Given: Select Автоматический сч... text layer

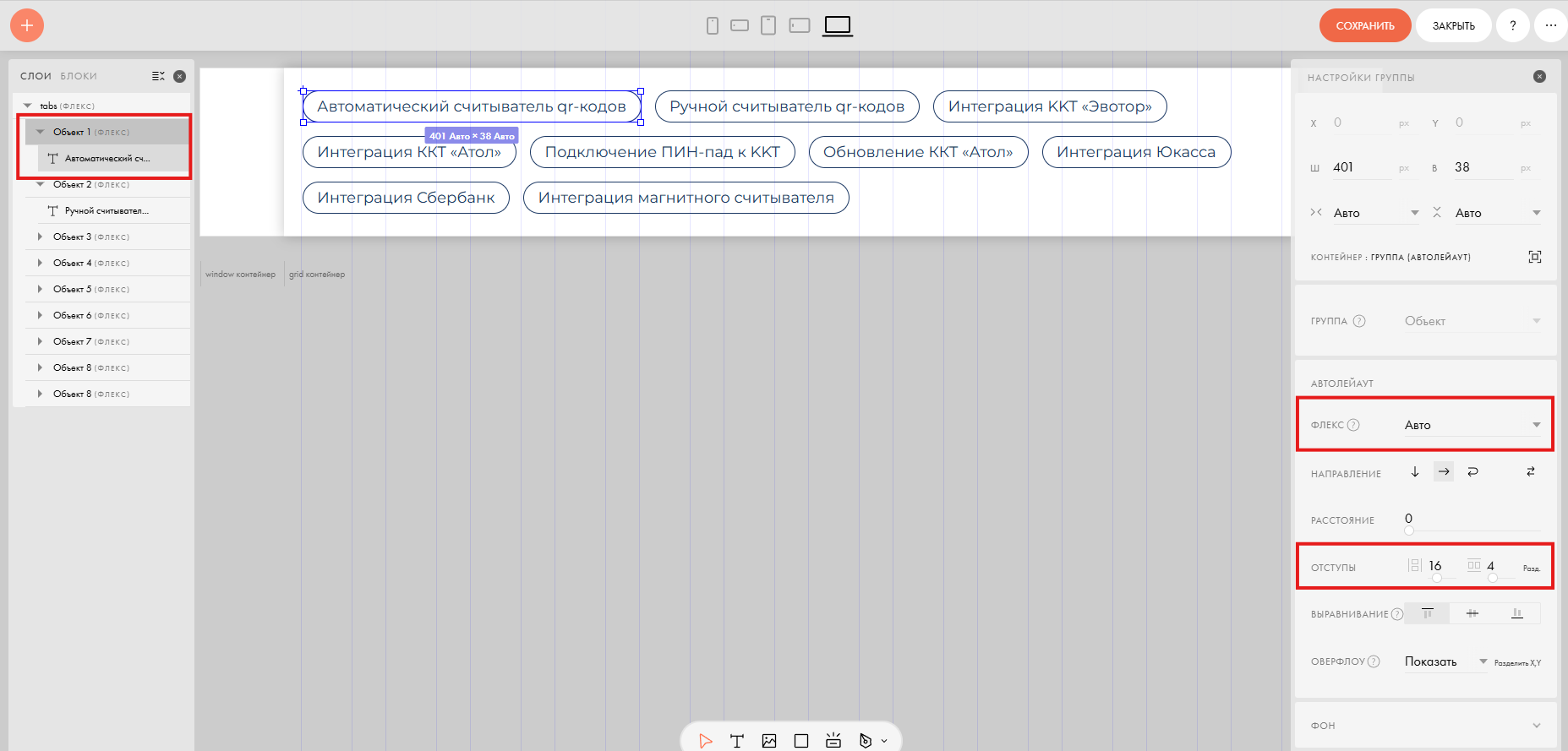Looking at the screenshot, I should click(x=113, y=158).
